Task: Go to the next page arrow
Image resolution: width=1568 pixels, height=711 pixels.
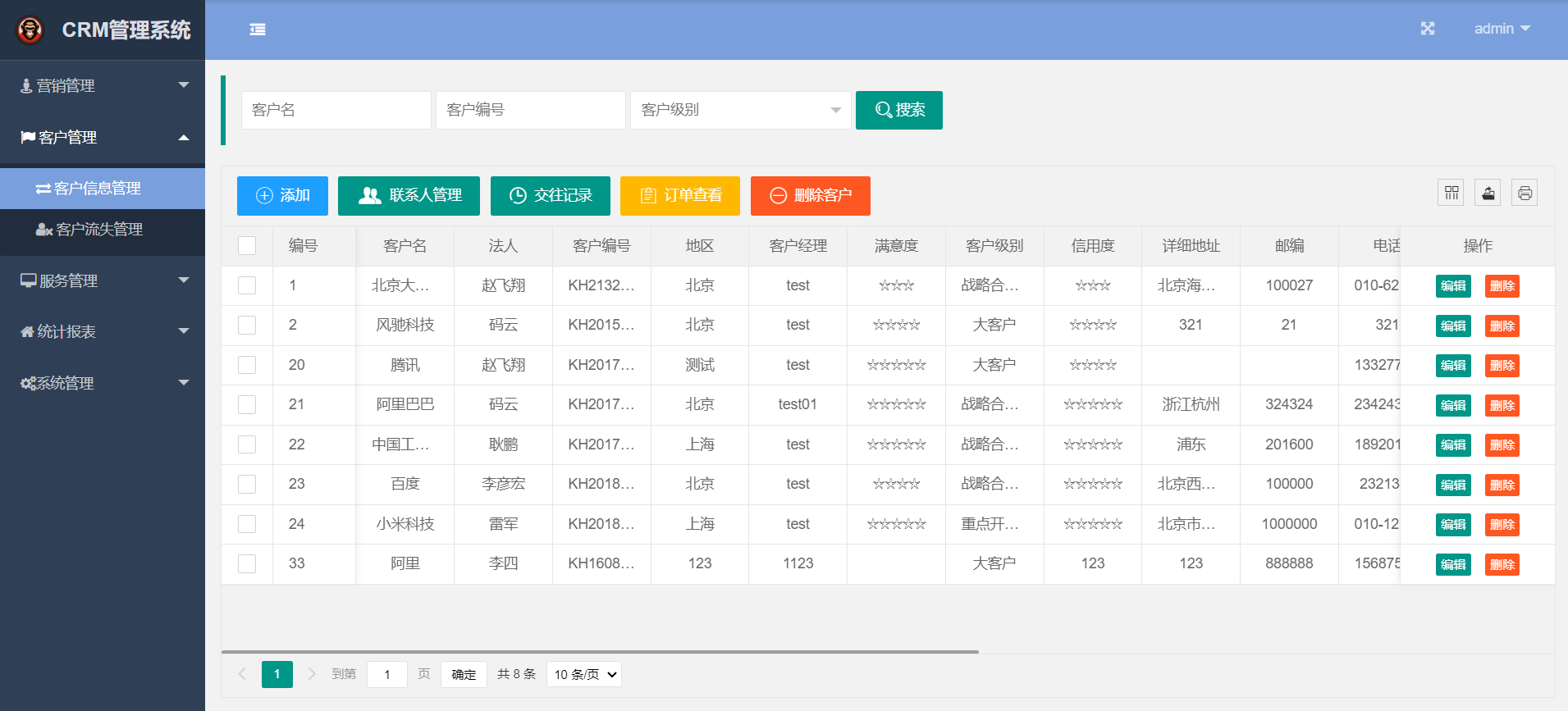Action: (312, 674)
